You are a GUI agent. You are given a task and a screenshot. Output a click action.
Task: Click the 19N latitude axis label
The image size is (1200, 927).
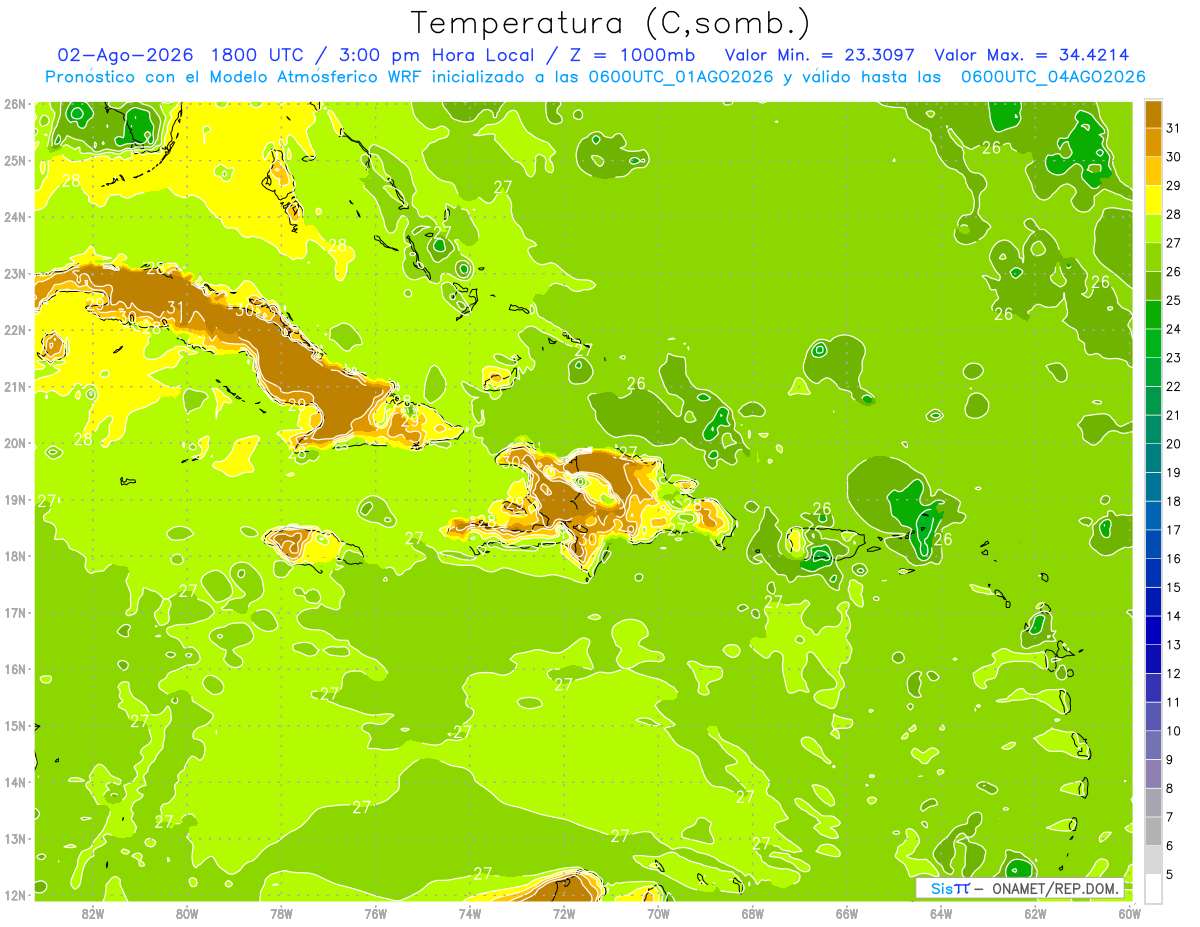tap(14, 500)
